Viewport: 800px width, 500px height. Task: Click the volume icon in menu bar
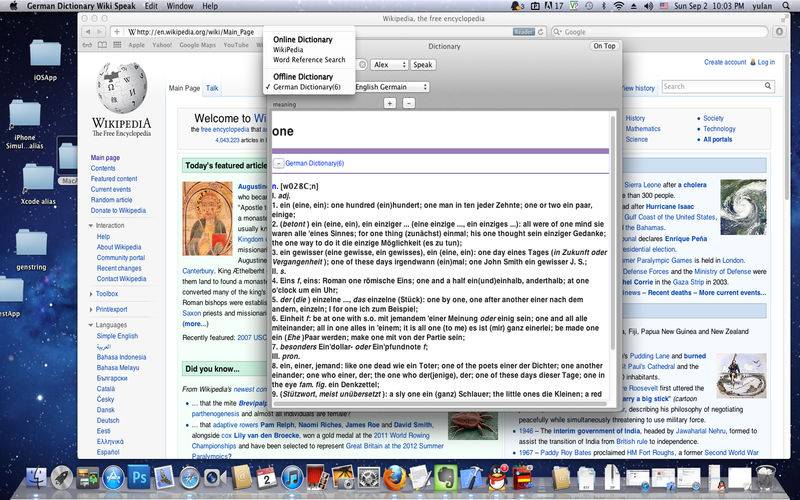(648, 6)
